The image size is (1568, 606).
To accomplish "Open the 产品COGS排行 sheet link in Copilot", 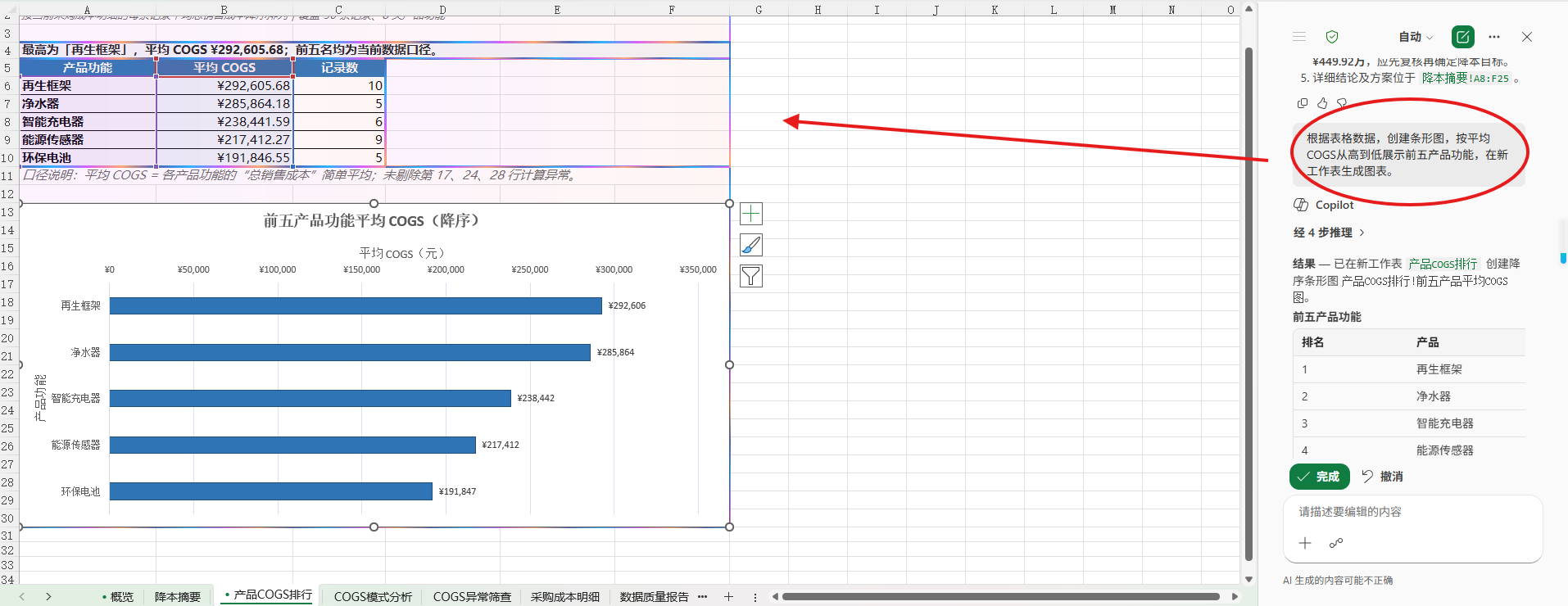I will click(1443, 264).
